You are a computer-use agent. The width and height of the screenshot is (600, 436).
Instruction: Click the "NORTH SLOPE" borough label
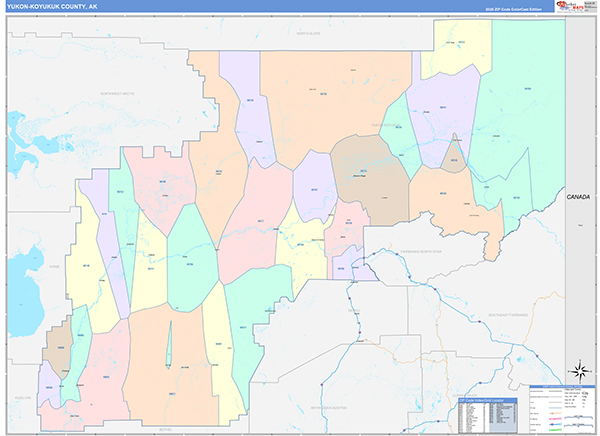click(x=308, y=34)
